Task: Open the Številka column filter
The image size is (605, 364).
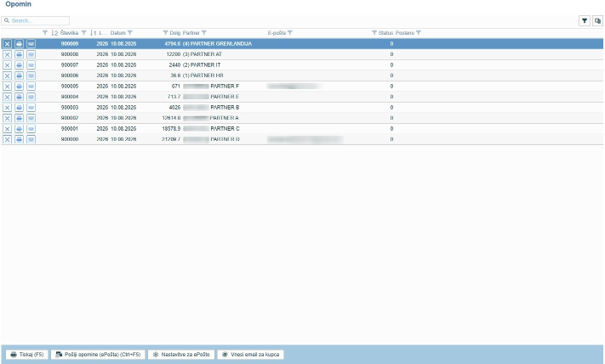Action: click(x=84, y=33)
